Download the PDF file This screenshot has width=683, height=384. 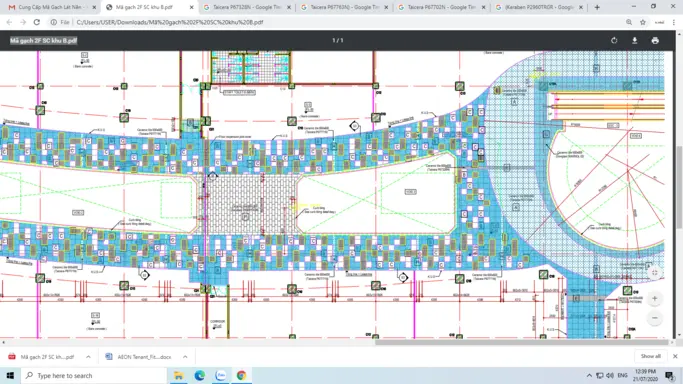point(635,40)
